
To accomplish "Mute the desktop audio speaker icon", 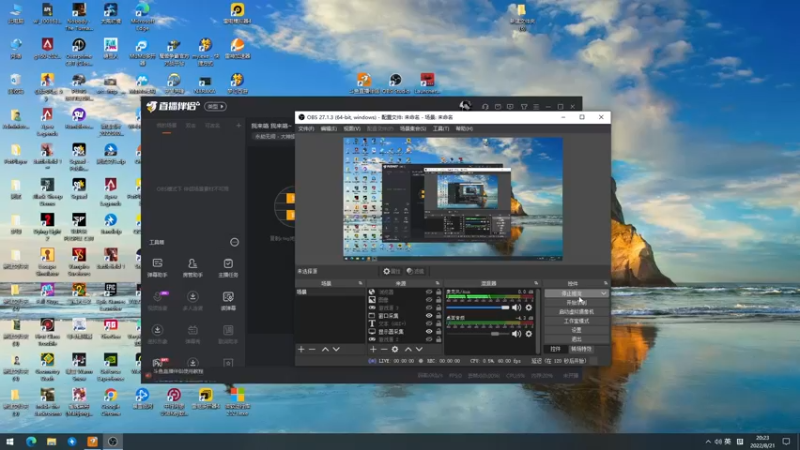I will [516, 334].
